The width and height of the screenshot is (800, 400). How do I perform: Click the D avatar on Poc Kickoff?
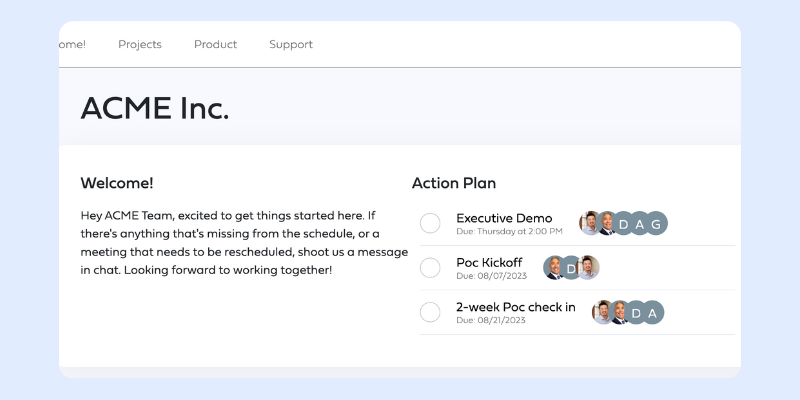click(571, 268)
